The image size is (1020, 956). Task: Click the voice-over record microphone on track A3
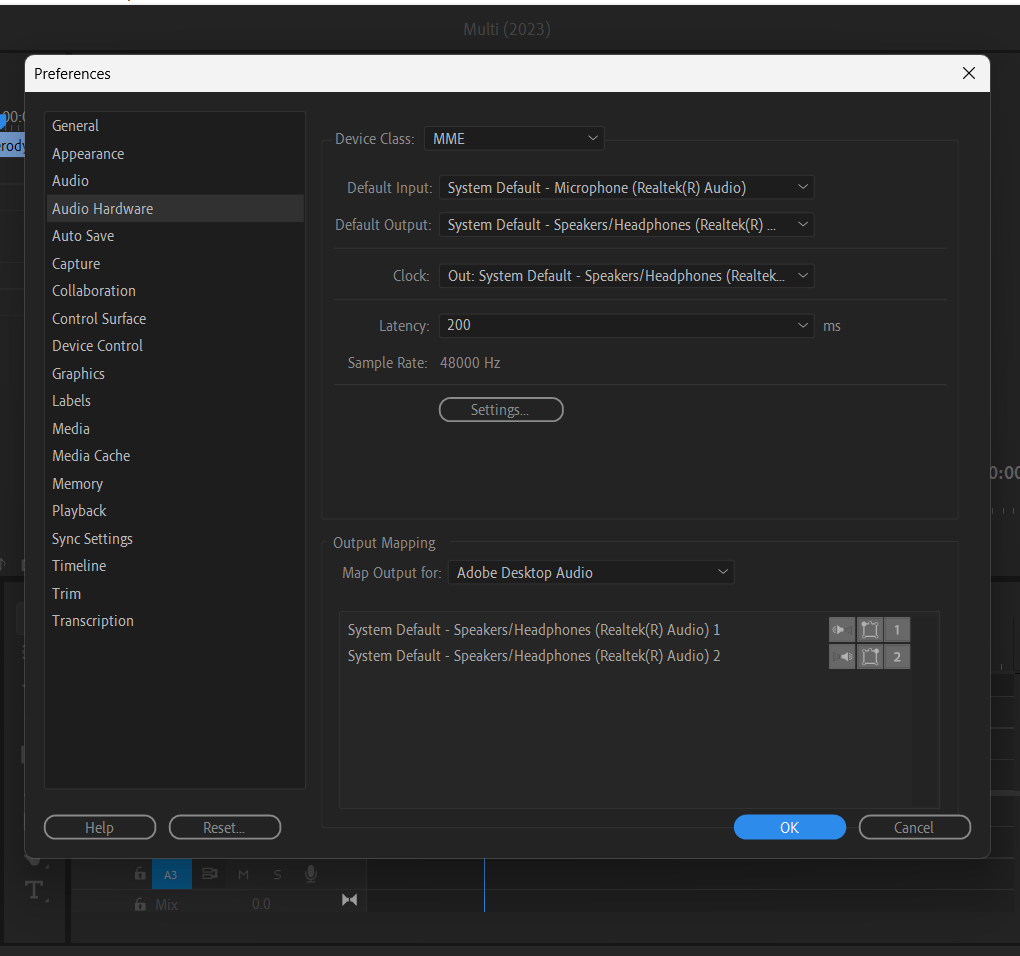coord(310,873)
